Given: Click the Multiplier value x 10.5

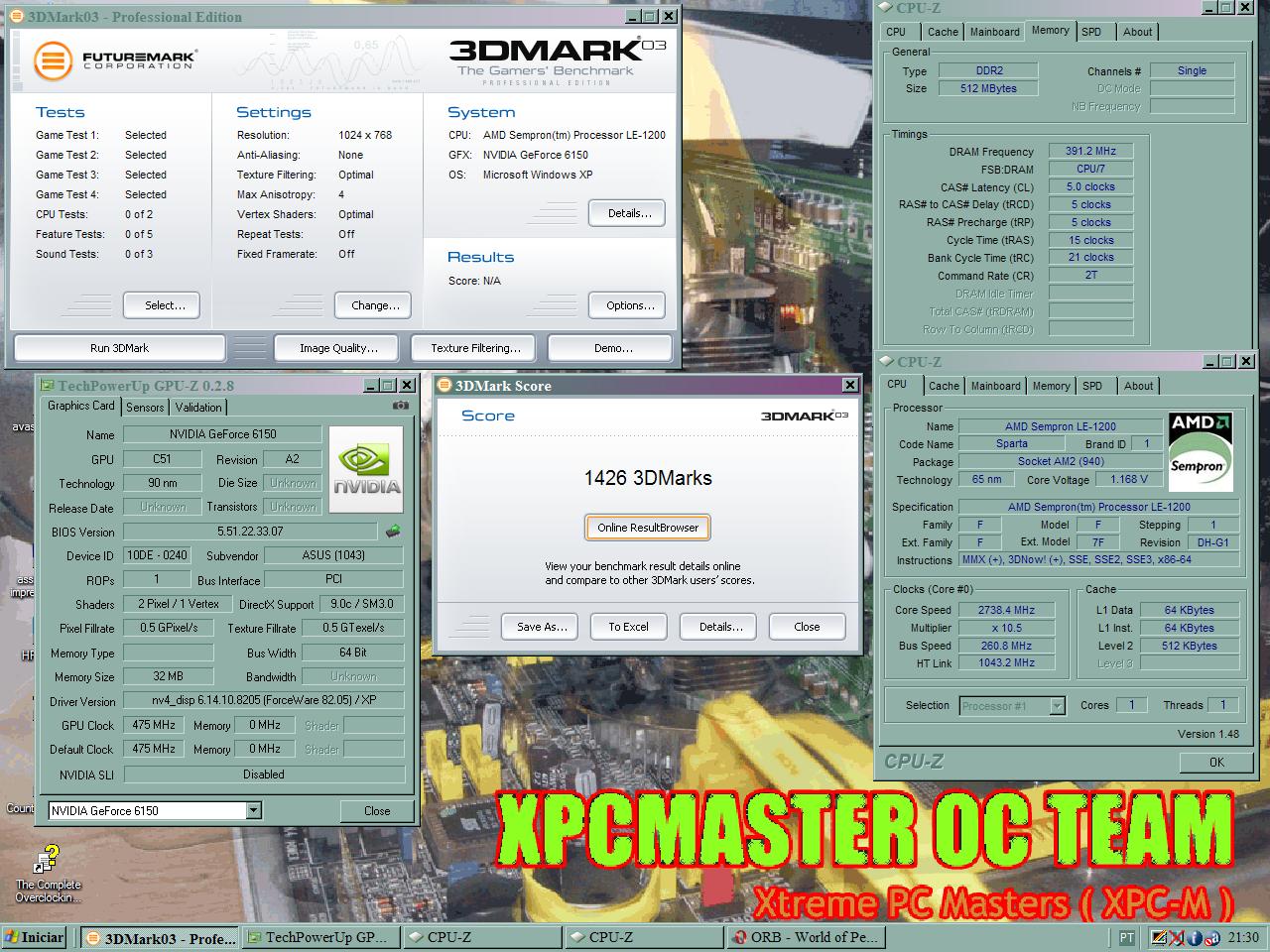Looking at the screenshot, I should point(1006,629).
